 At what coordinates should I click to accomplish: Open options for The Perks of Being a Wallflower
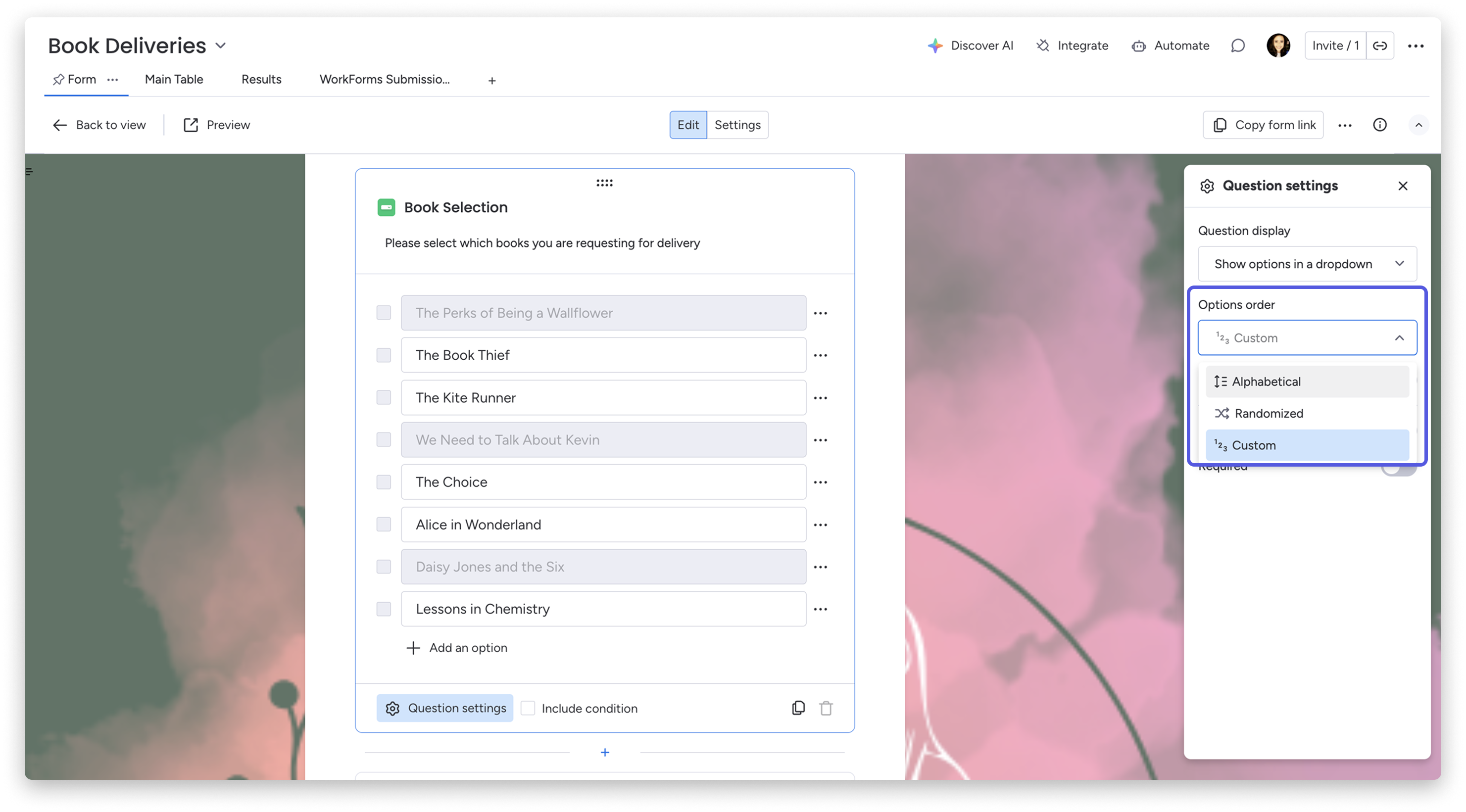(x=820, y=313)
